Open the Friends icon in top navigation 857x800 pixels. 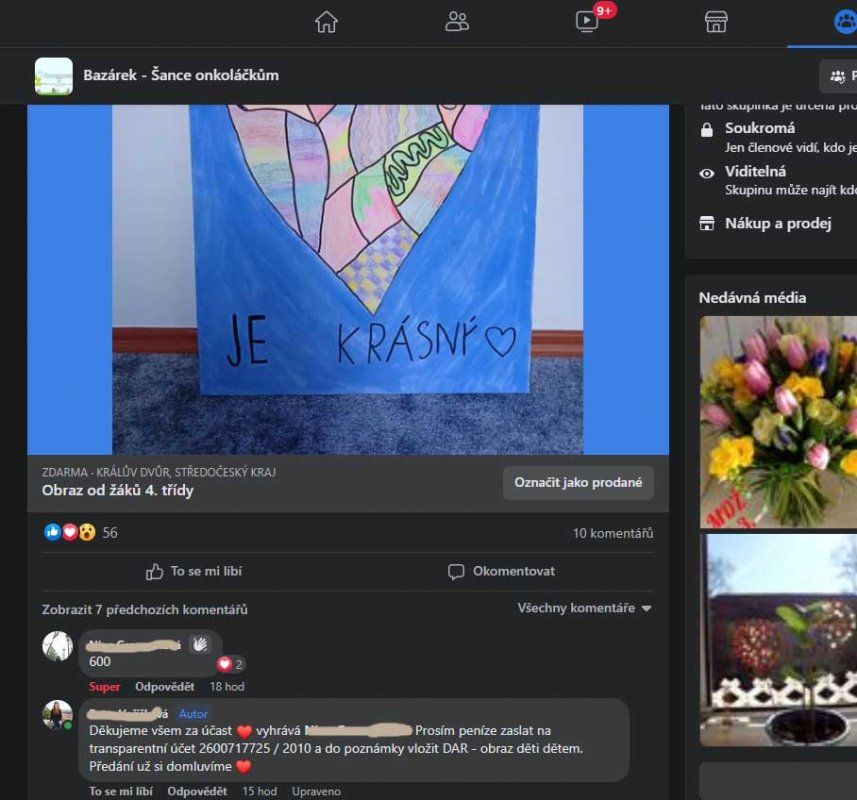[457, 22]
